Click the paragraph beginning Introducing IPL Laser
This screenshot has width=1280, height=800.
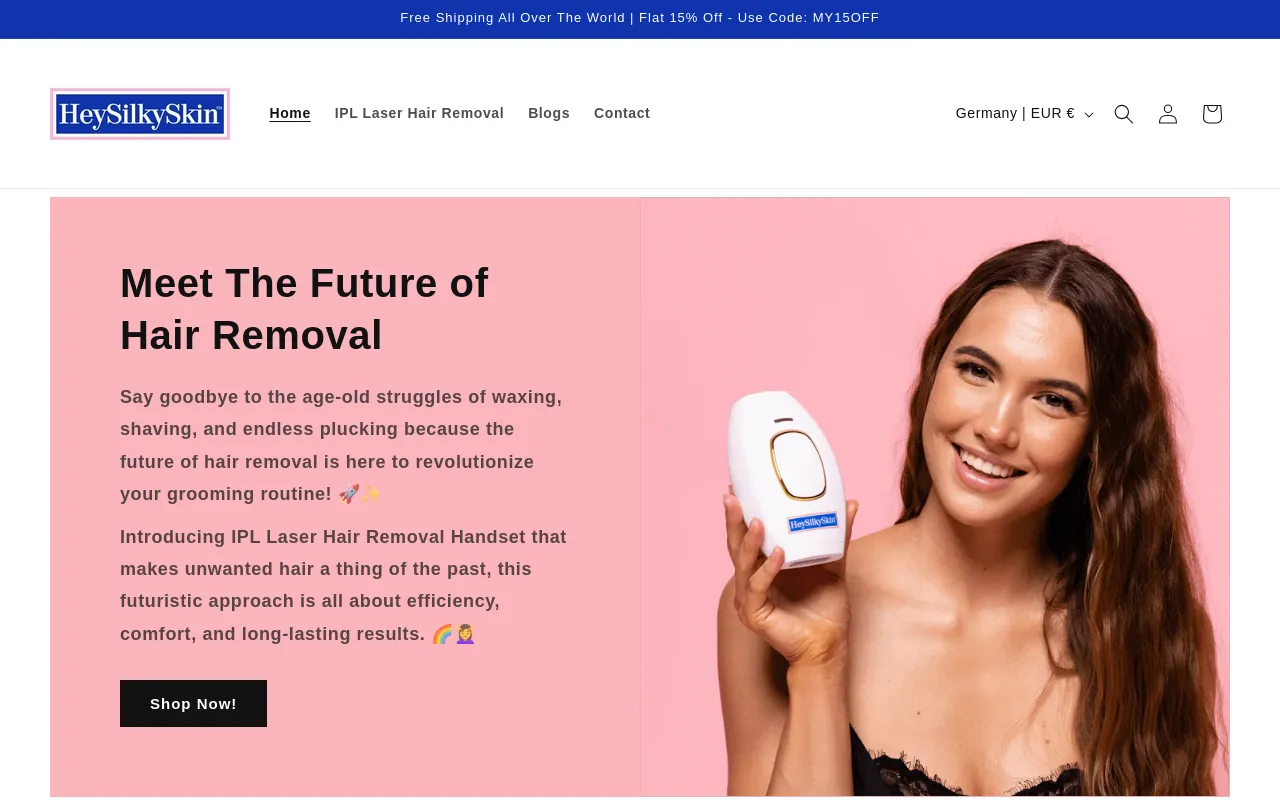(x=343, y=585)
